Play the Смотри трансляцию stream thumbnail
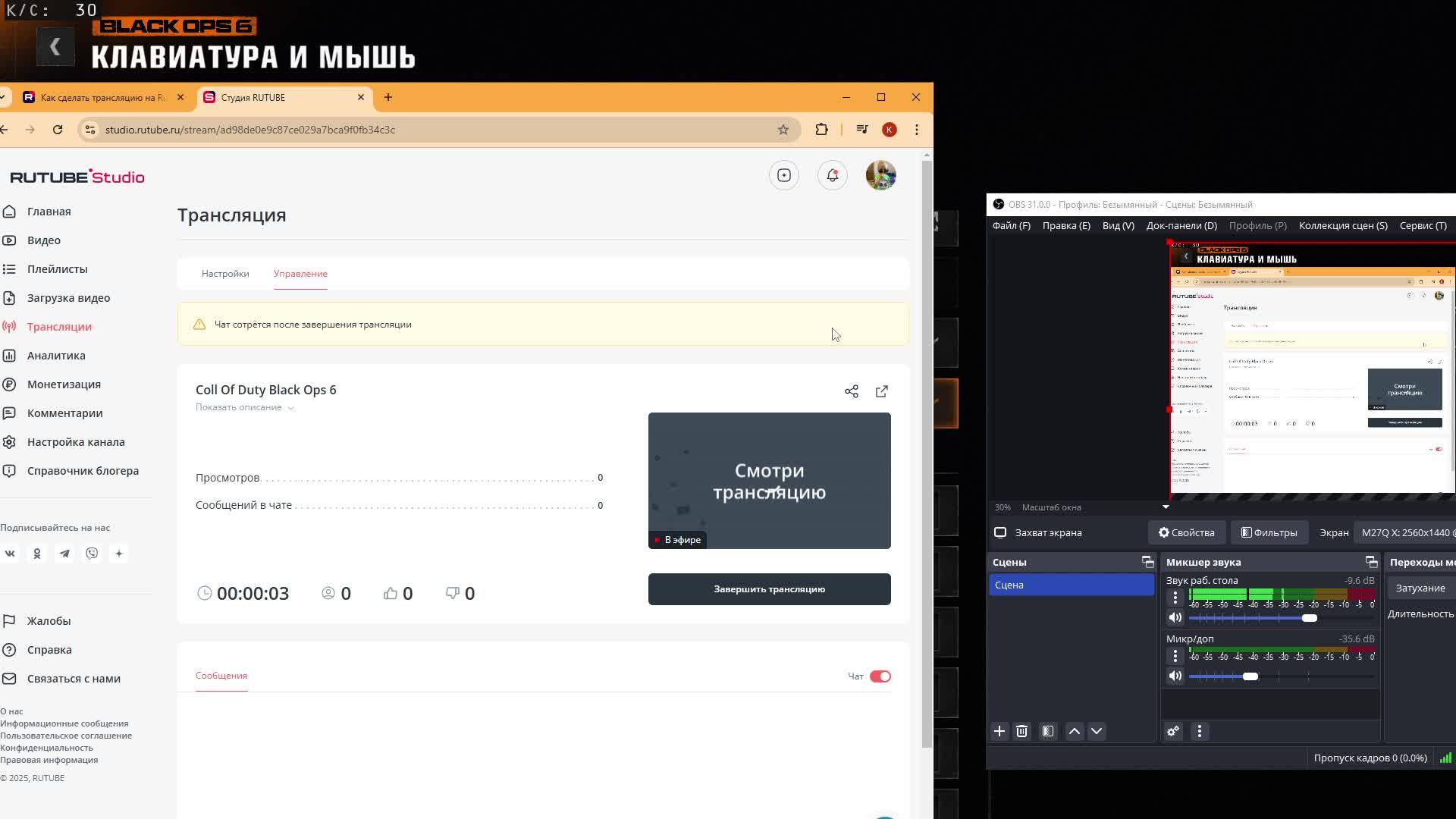This screenshot has height=819, width=1456. coord(769,481)
